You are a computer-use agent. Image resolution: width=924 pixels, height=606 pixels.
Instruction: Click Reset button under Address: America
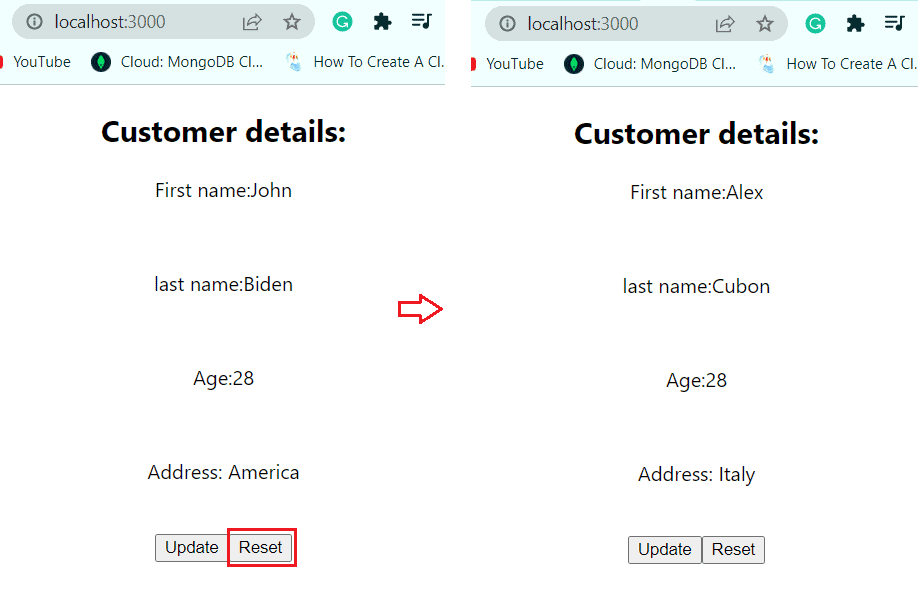tap(260, 548)
